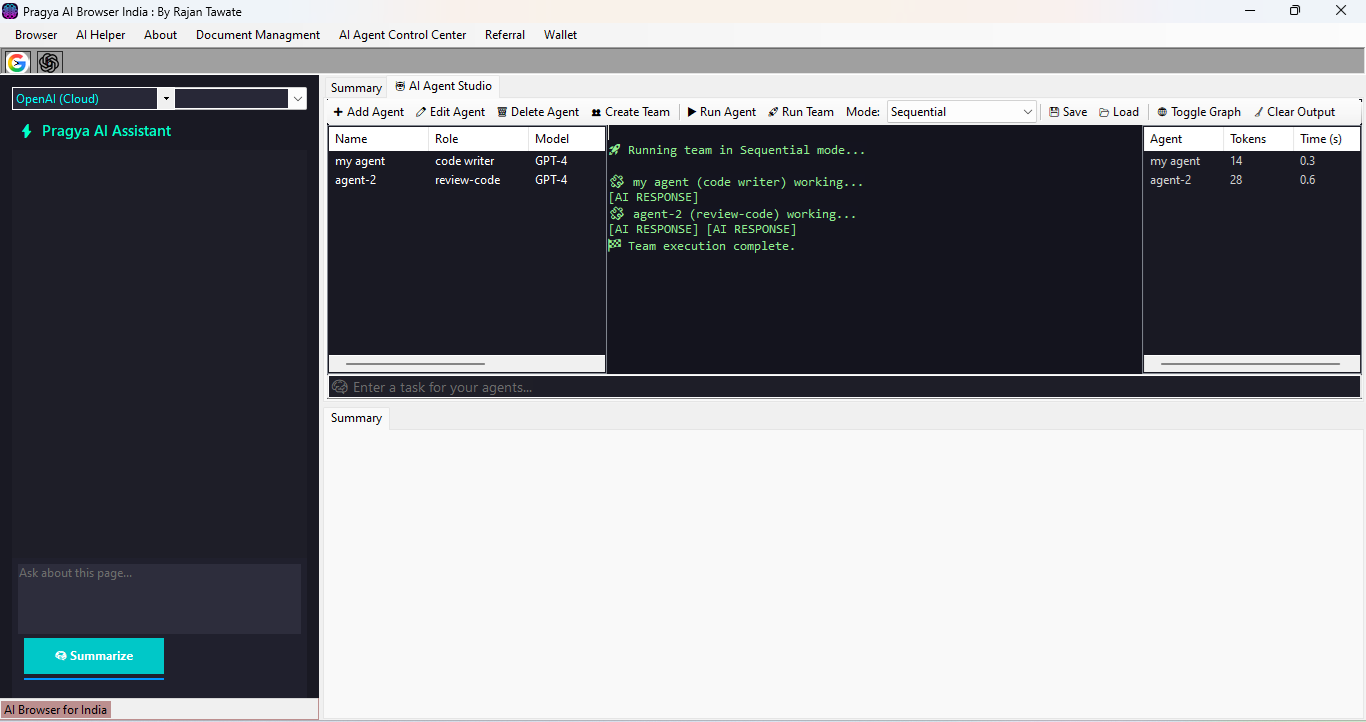Save the agent configuration
This screenshot has height=722, width=1366.
(1068, 112)
